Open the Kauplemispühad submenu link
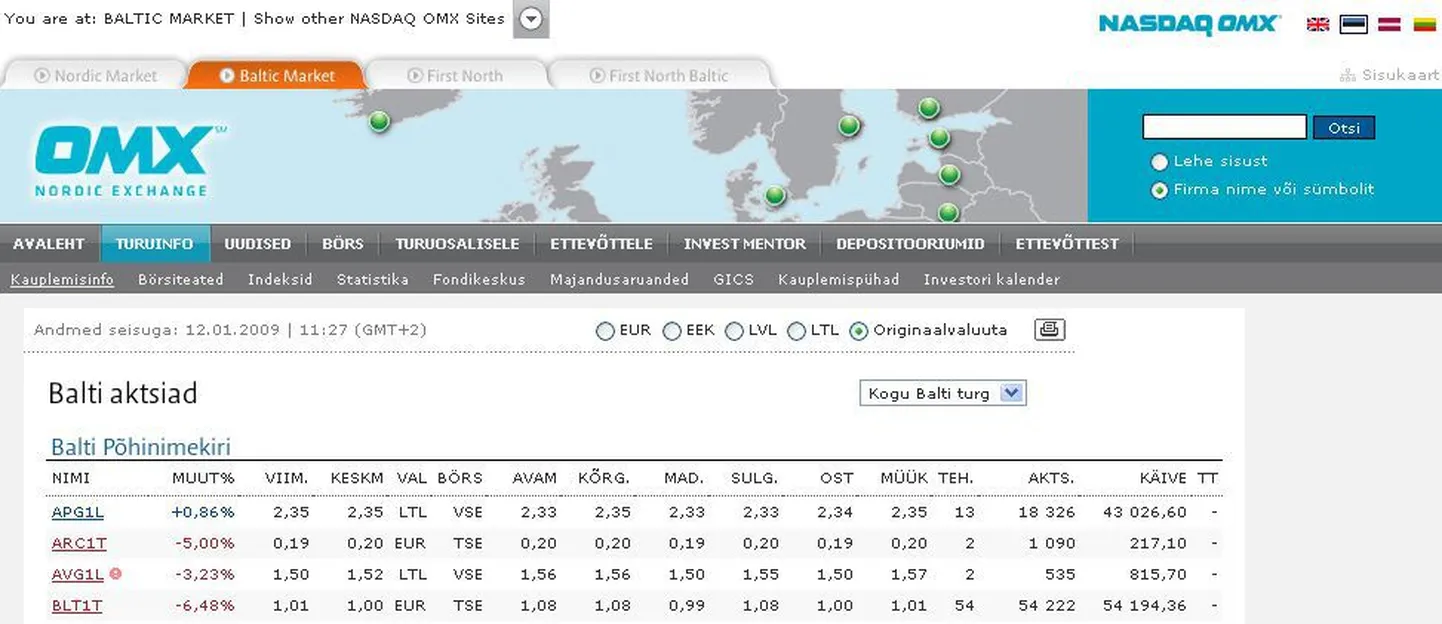The width and height of the screenshot is (1442, 624). point(839,280)
